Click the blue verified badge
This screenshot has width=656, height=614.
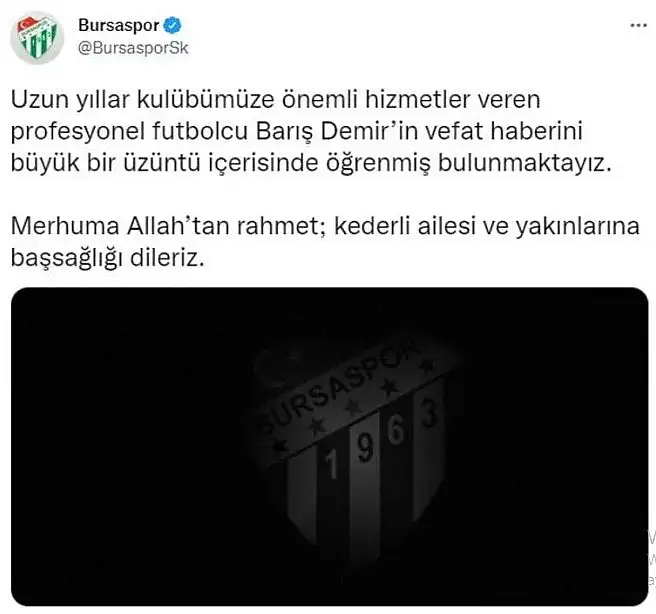tap(172, 25)
